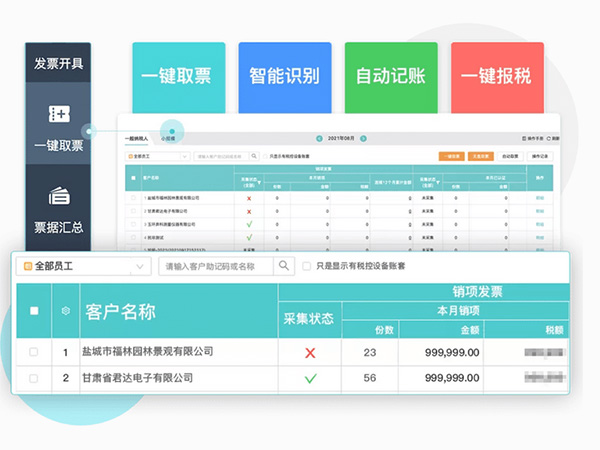
Task: Click the 自动取票 button
Action: (510, 156)
